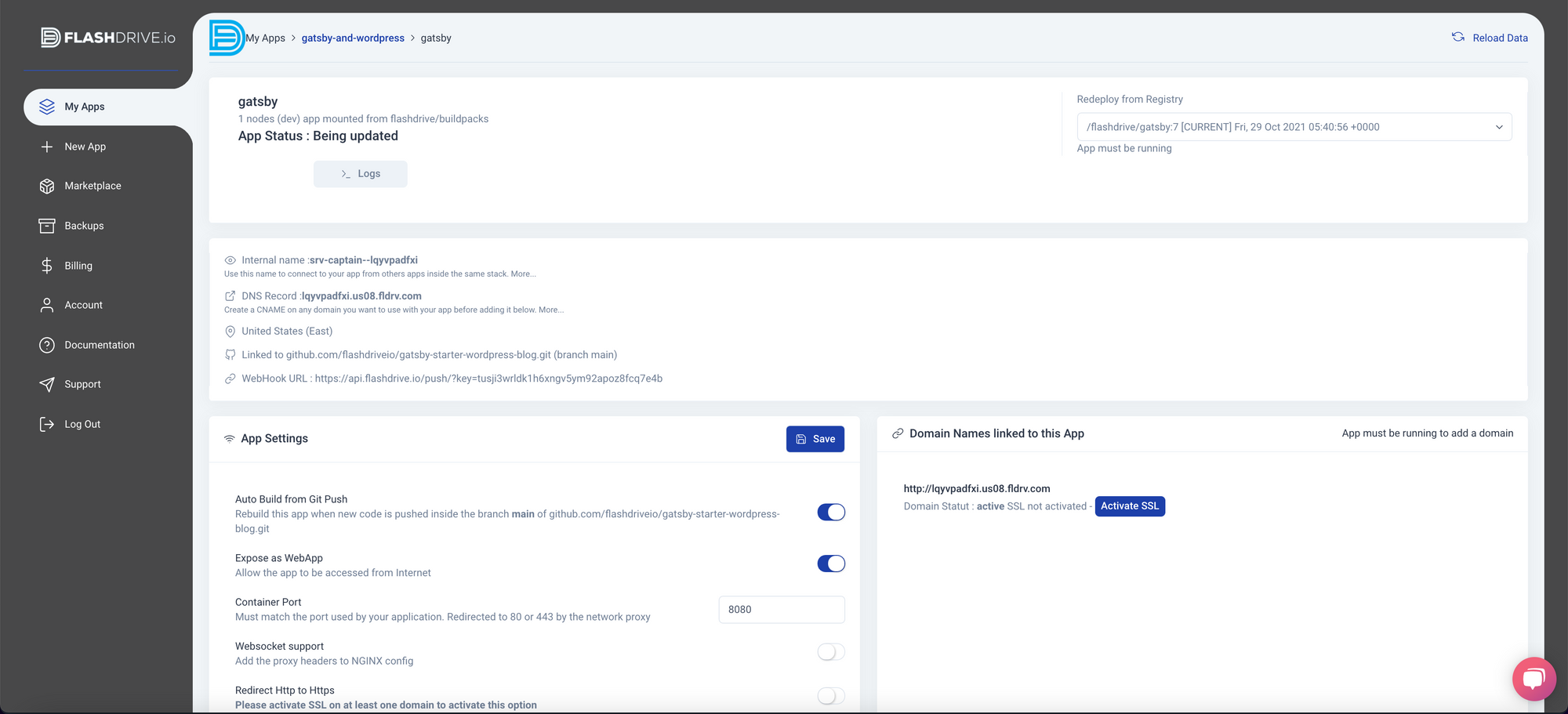
Task: Open gatsby-and-wordpress breadcrumb link
Action: (353, 38)
